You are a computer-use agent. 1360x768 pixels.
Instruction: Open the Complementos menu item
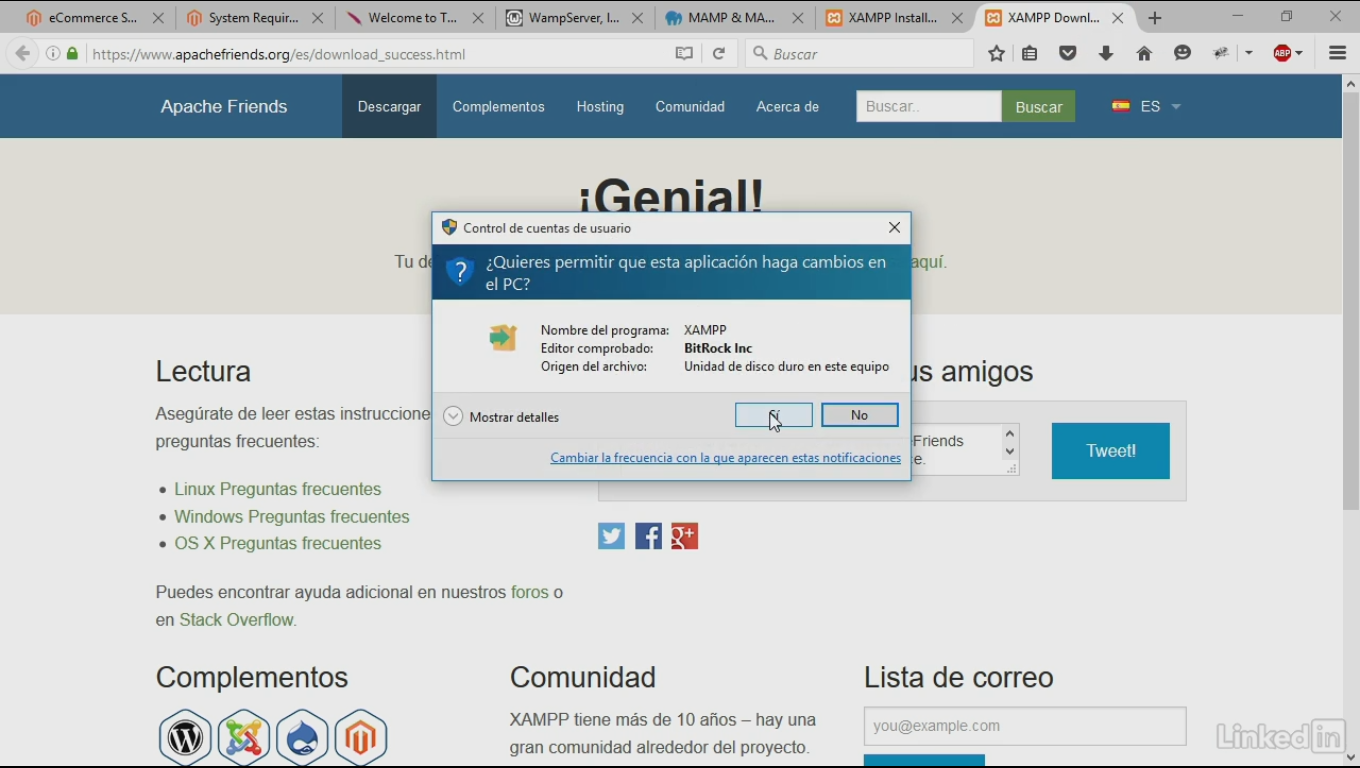[498, 107]
